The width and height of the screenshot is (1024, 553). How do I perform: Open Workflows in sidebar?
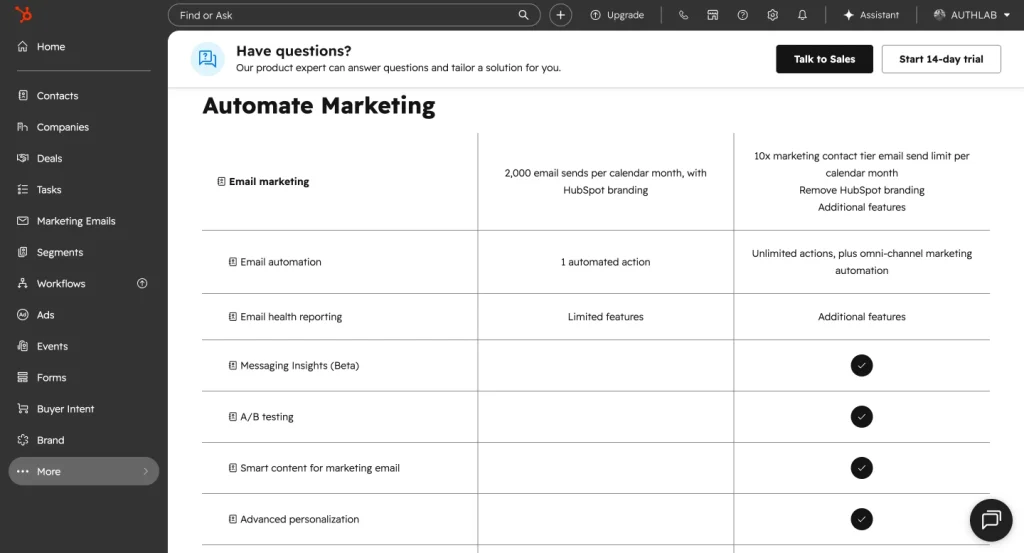click(84, 284)
